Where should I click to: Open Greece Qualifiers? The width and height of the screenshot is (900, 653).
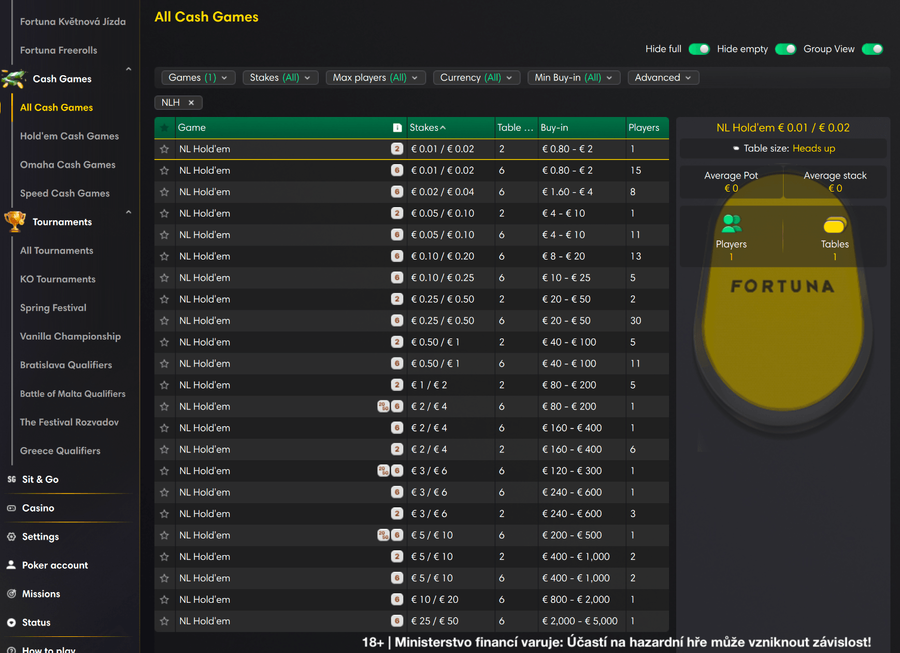[60, 451]
